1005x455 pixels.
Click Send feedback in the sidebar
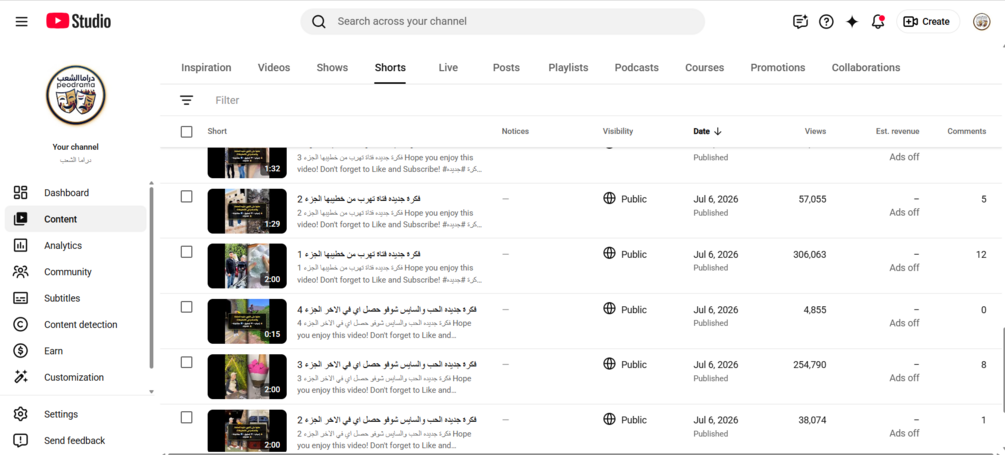pyautogui.click(x=76, y=440)
